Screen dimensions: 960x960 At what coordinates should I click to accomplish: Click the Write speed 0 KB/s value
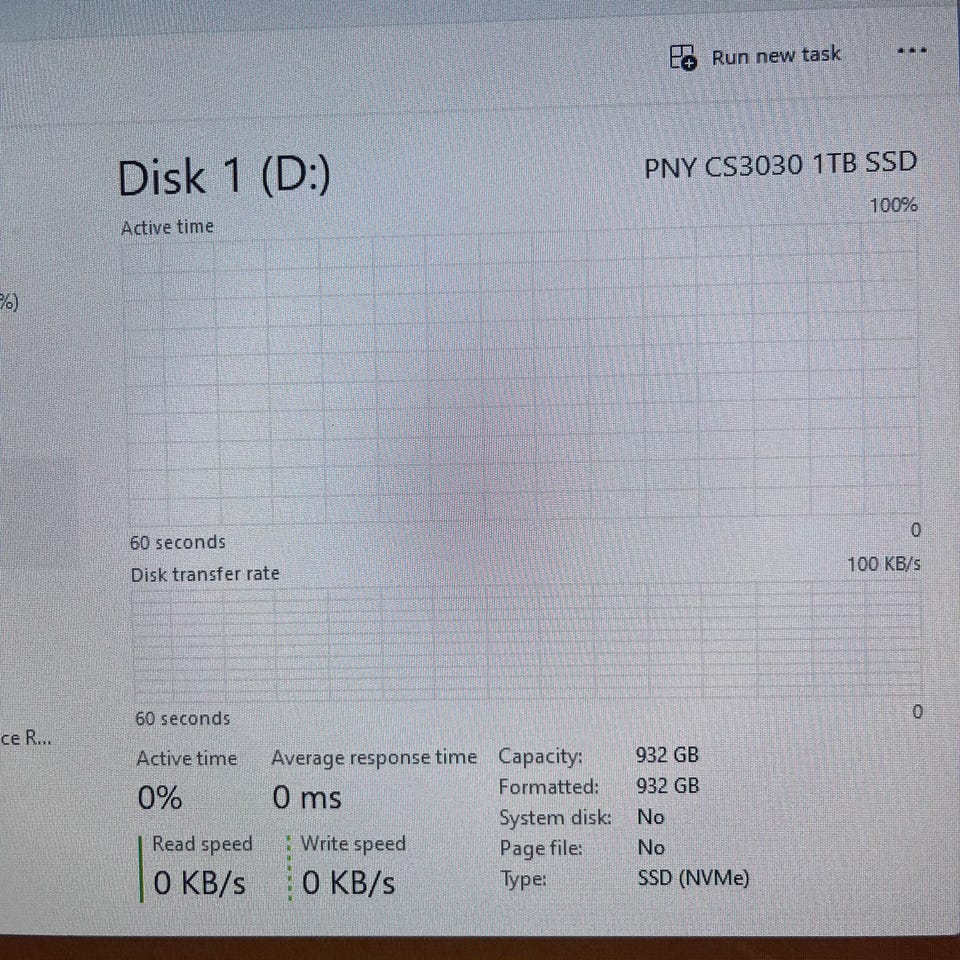(348, 883)
